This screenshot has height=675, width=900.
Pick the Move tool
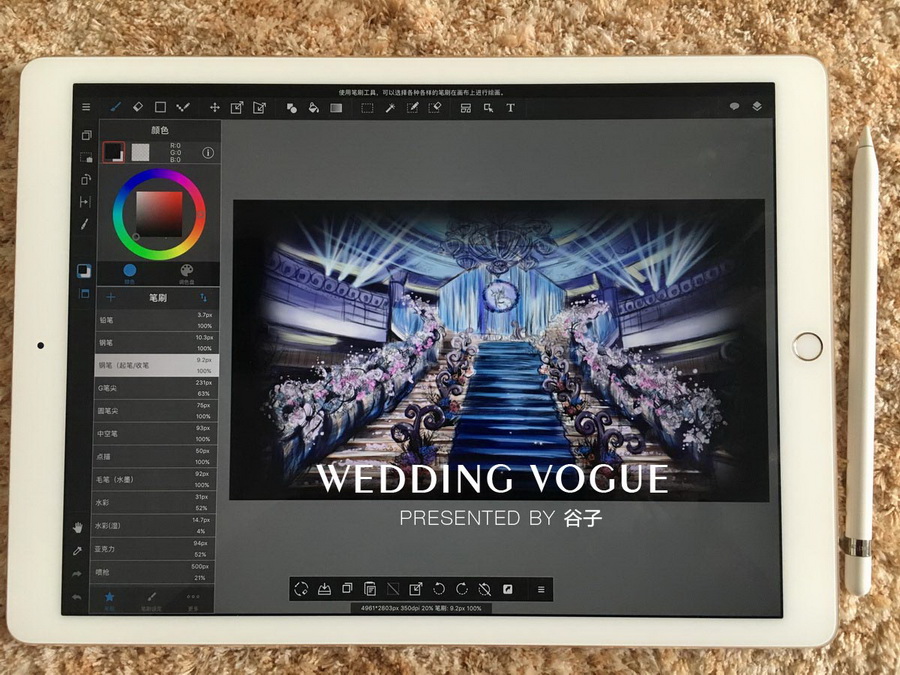tap(214, 107)
